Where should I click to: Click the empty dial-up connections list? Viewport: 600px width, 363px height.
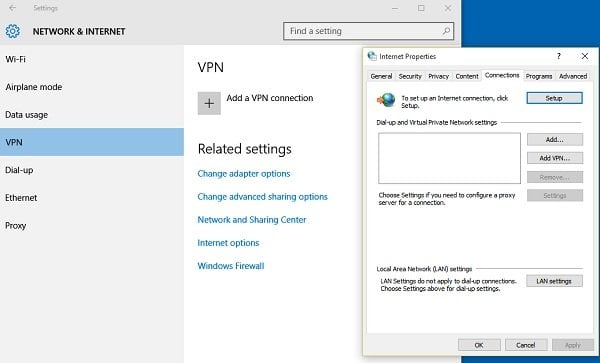tap(449, 158)
